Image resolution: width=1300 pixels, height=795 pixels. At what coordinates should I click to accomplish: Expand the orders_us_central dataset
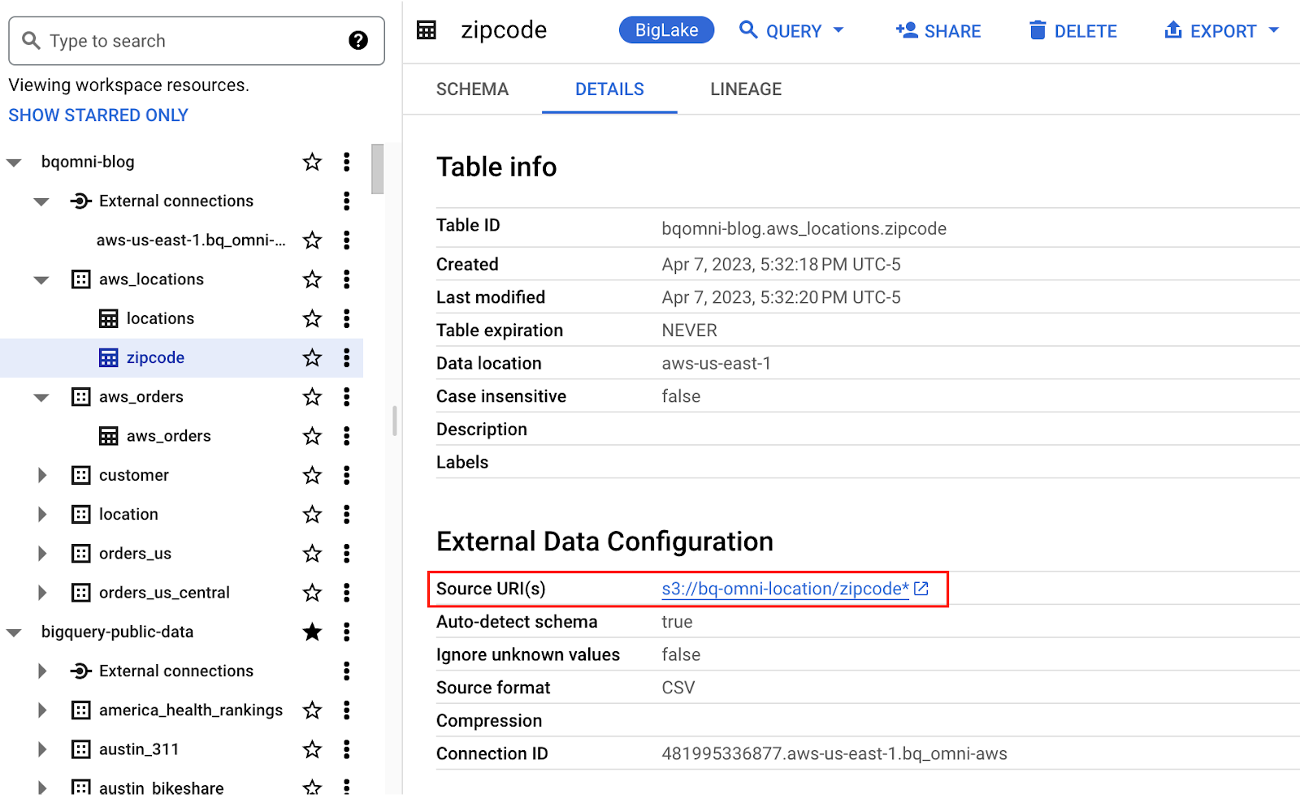(42, 592)
